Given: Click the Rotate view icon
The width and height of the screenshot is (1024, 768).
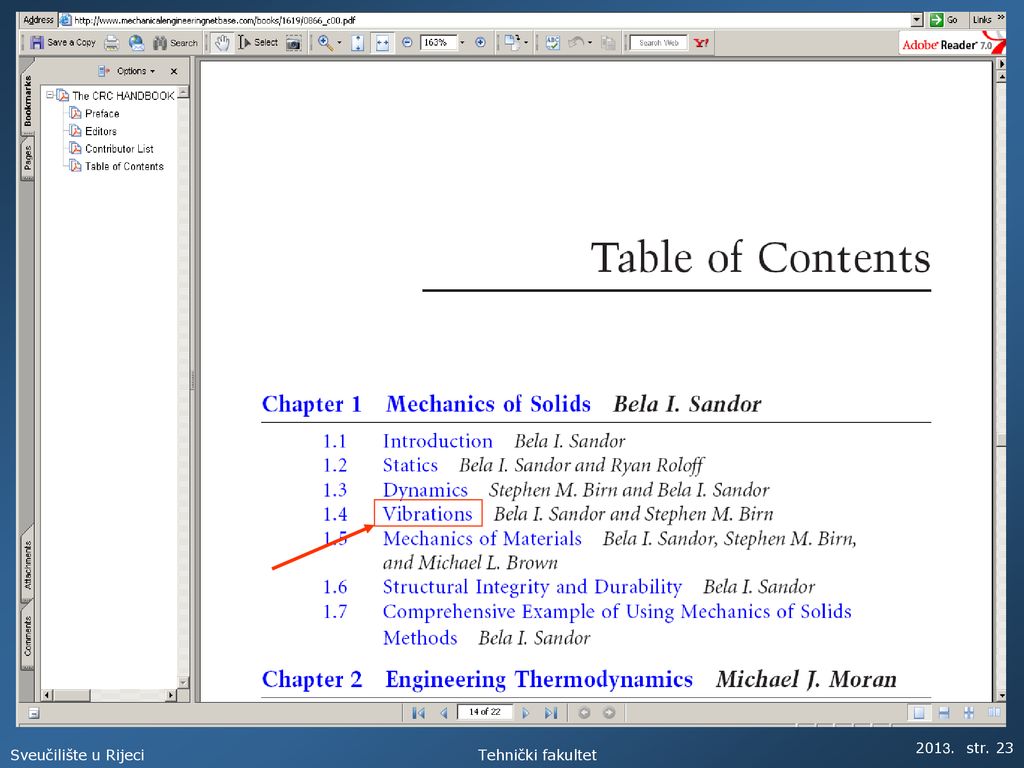Looking at the screenshot, I should tap(512, 42).
